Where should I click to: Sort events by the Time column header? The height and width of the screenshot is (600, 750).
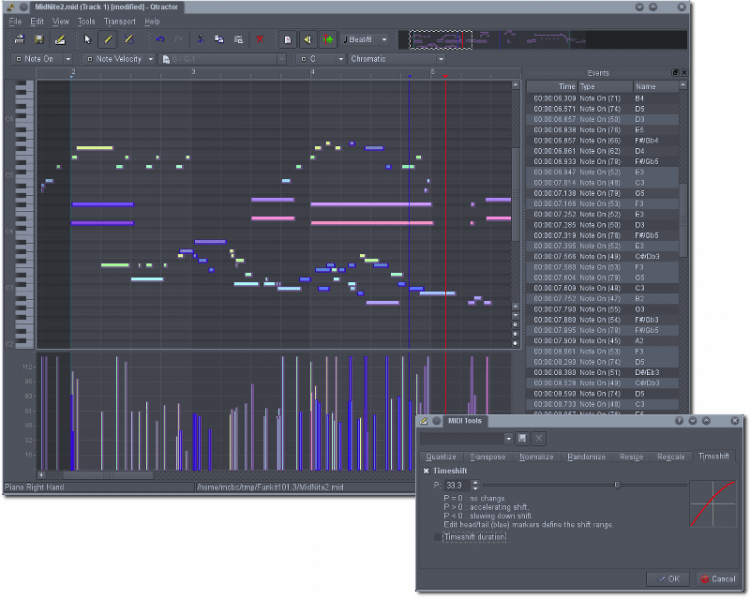(552, 87)
